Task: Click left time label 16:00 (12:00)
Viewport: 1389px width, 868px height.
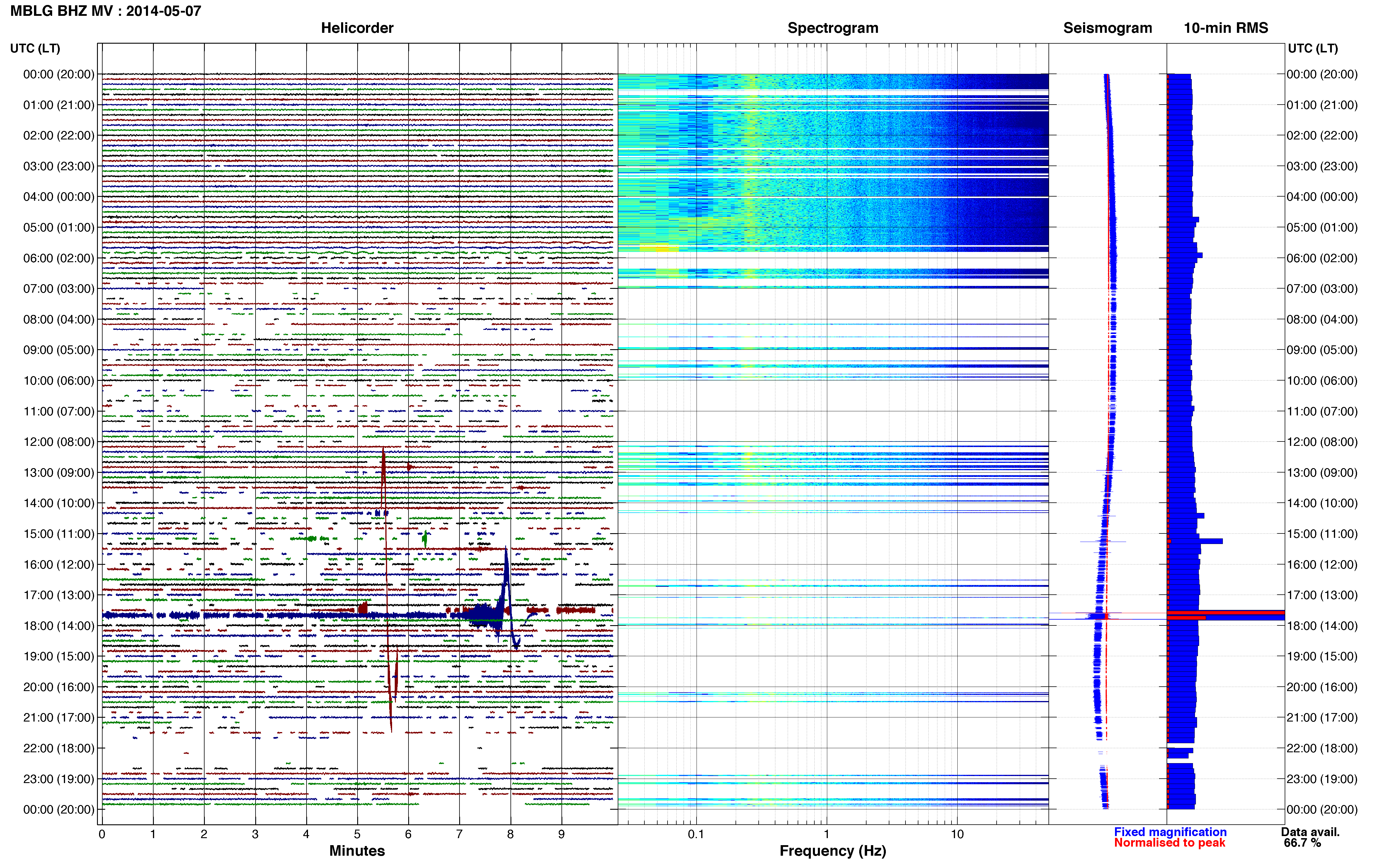Action: point(59,564)
